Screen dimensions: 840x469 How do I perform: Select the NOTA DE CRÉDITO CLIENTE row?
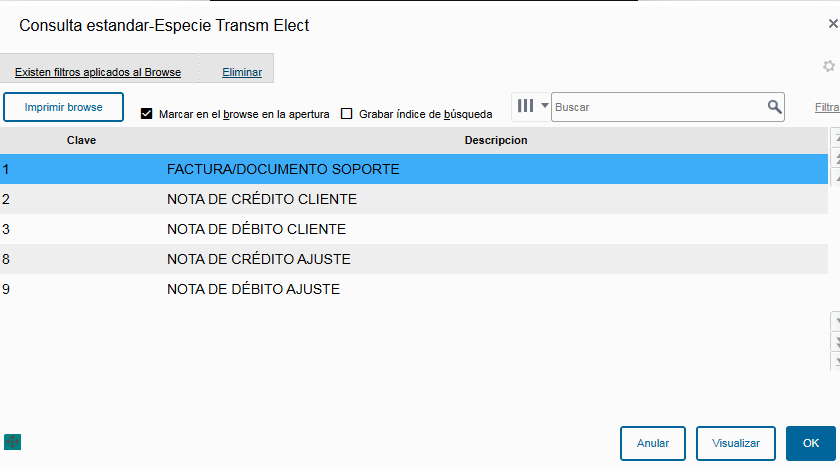262,199
